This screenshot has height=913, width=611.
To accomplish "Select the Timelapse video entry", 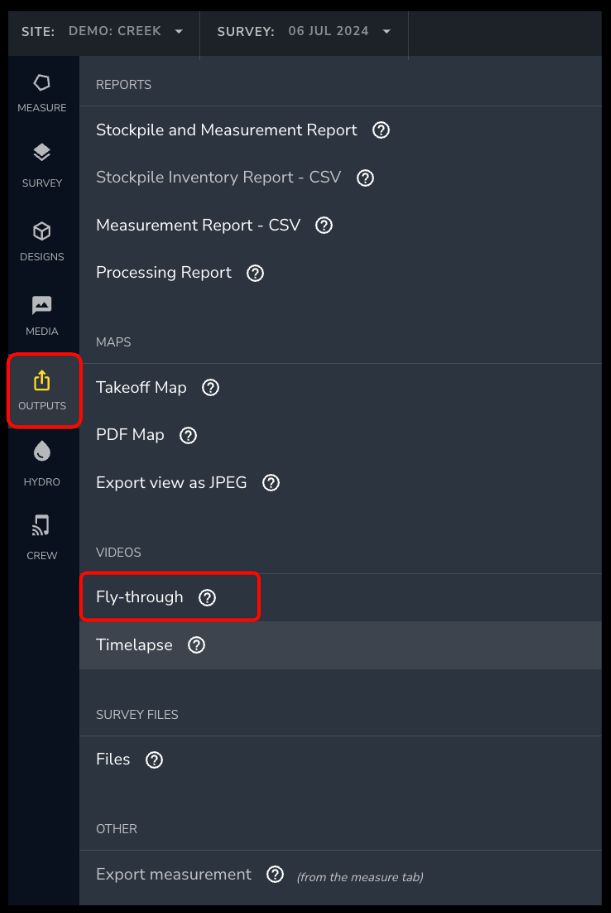I will [340, 645].
